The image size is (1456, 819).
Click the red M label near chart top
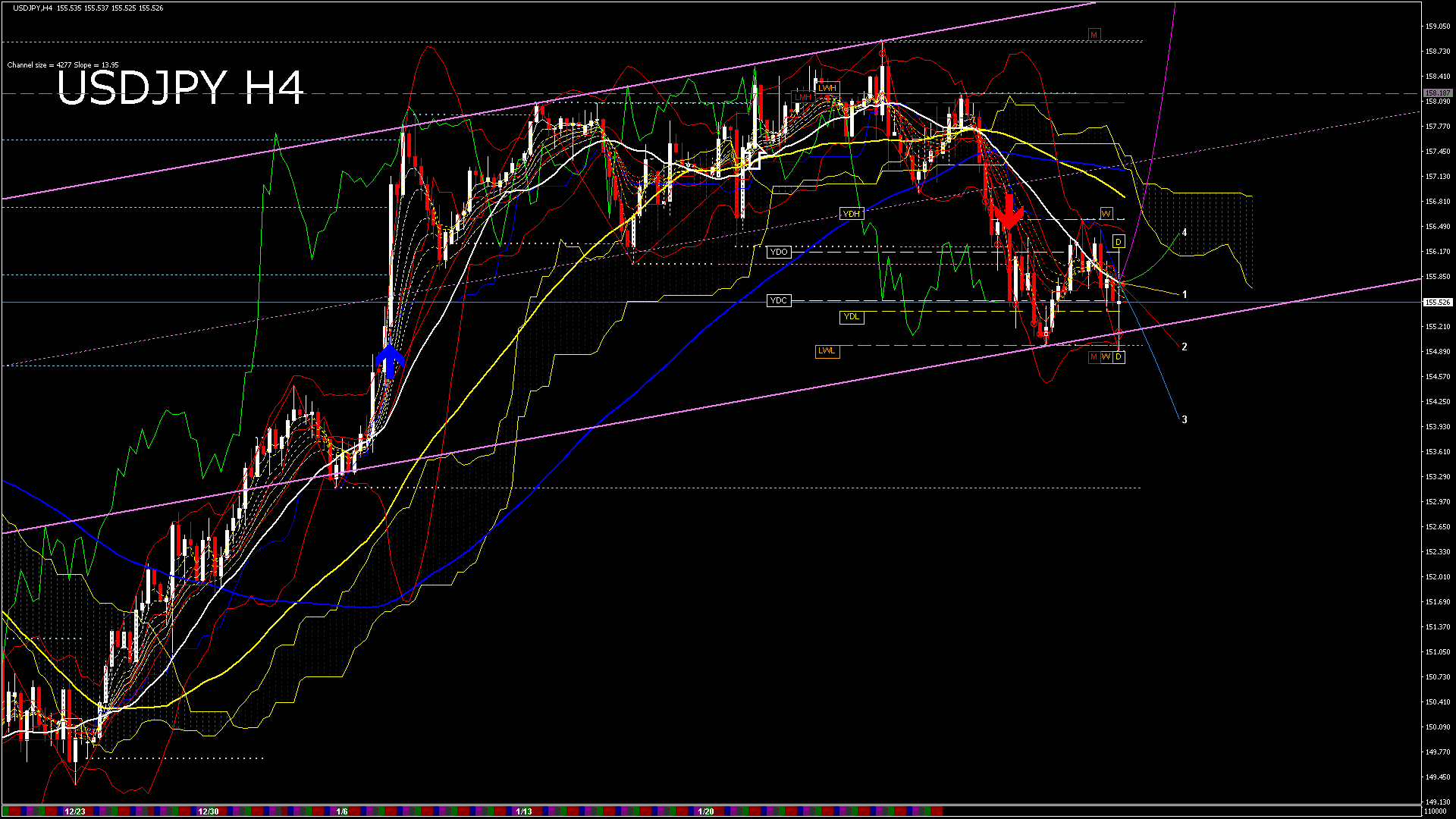[1094, 35]
